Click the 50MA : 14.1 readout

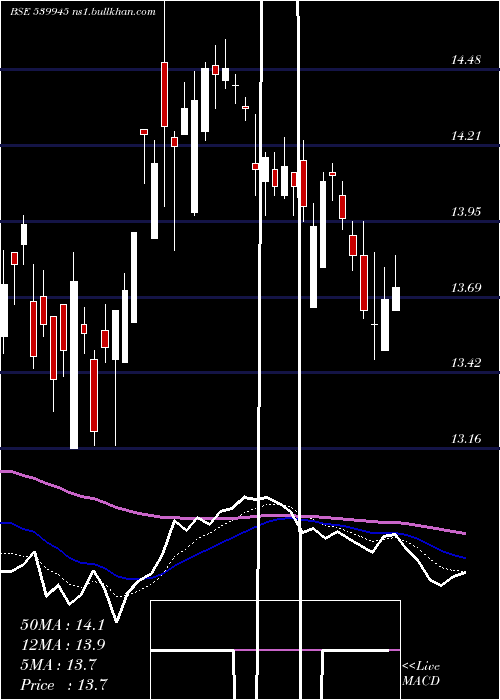tap(63, 625)
